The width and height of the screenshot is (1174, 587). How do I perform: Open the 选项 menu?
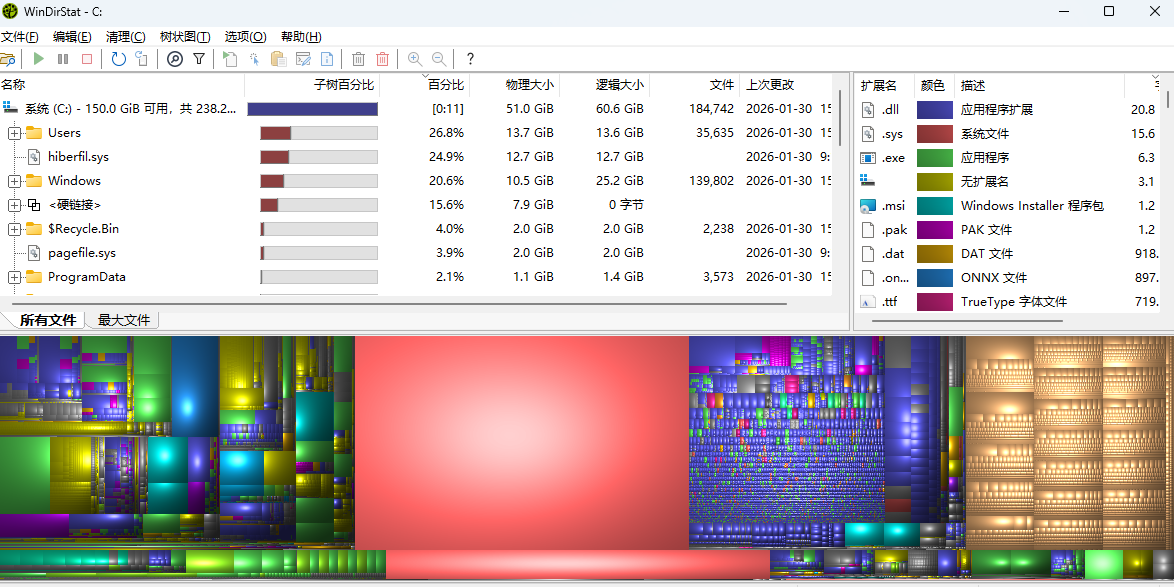(243, 35)
